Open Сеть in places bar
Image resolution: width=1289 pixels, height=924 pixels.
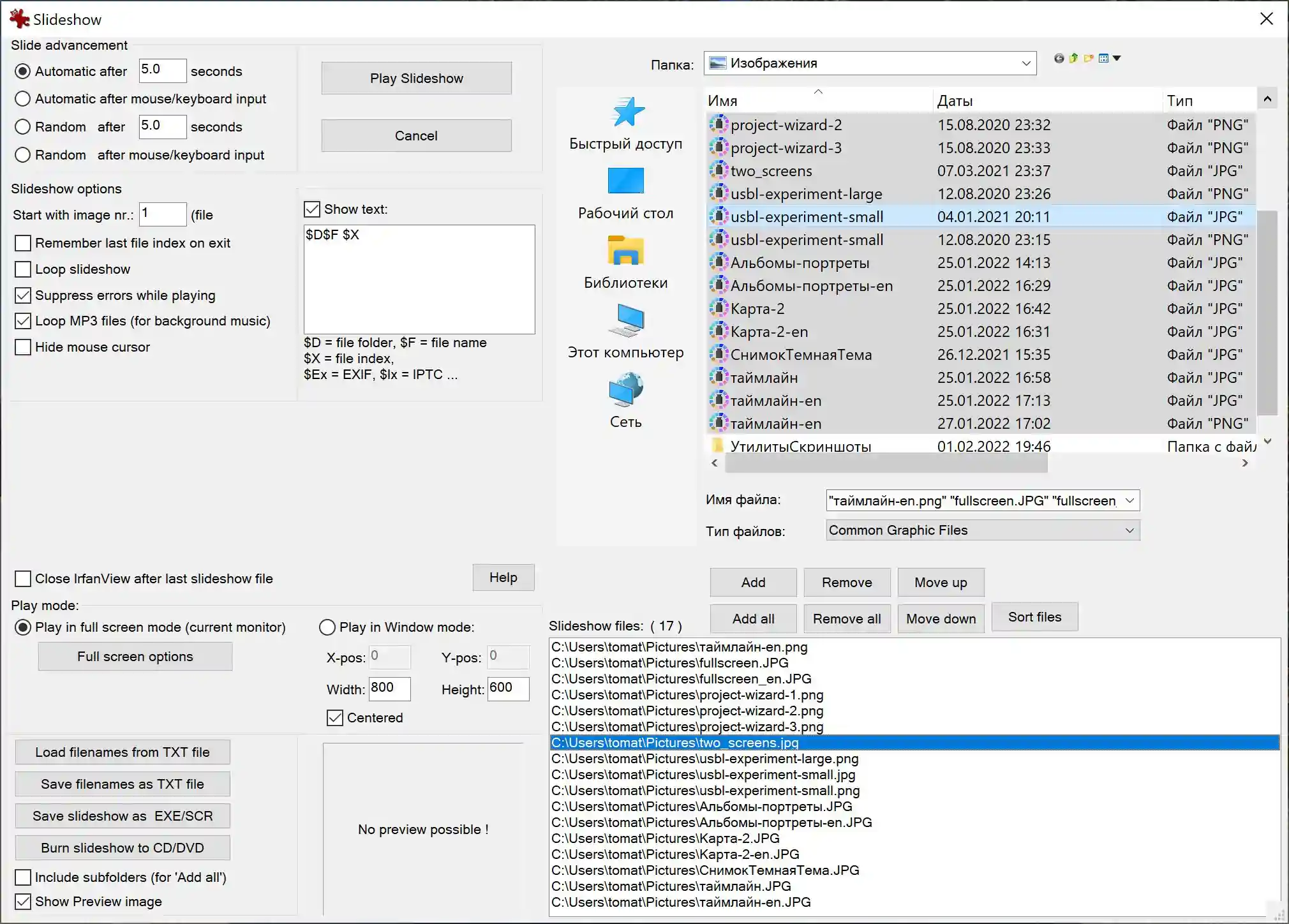coord(625,402)
